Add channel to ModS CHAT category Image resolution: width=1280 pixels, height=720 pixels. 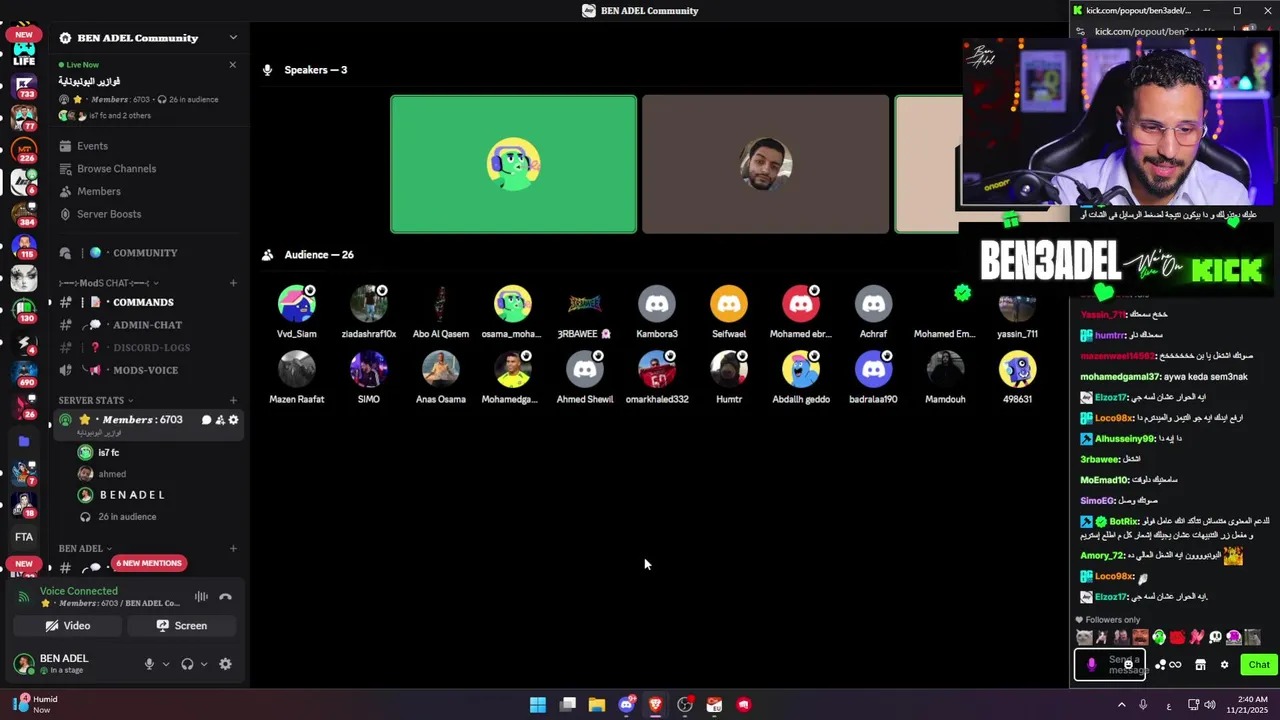click(233, 283)
